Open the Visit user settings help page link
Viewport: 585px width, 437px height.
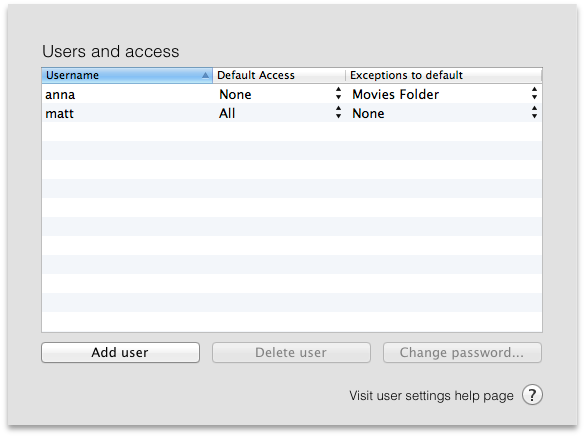pyautogui.click(x=431, y=396)
